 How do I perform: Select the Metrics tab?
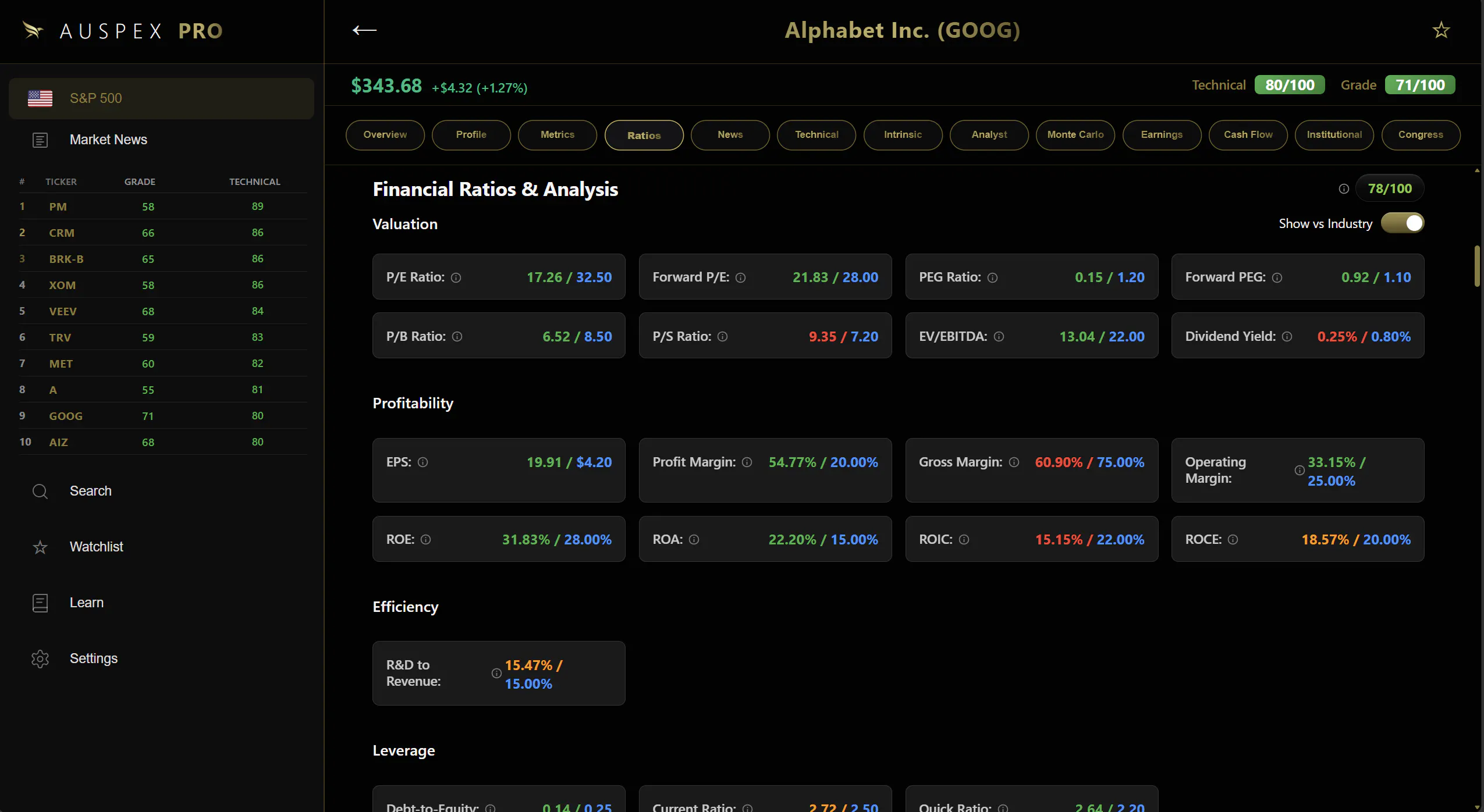[x=558, y=135]
